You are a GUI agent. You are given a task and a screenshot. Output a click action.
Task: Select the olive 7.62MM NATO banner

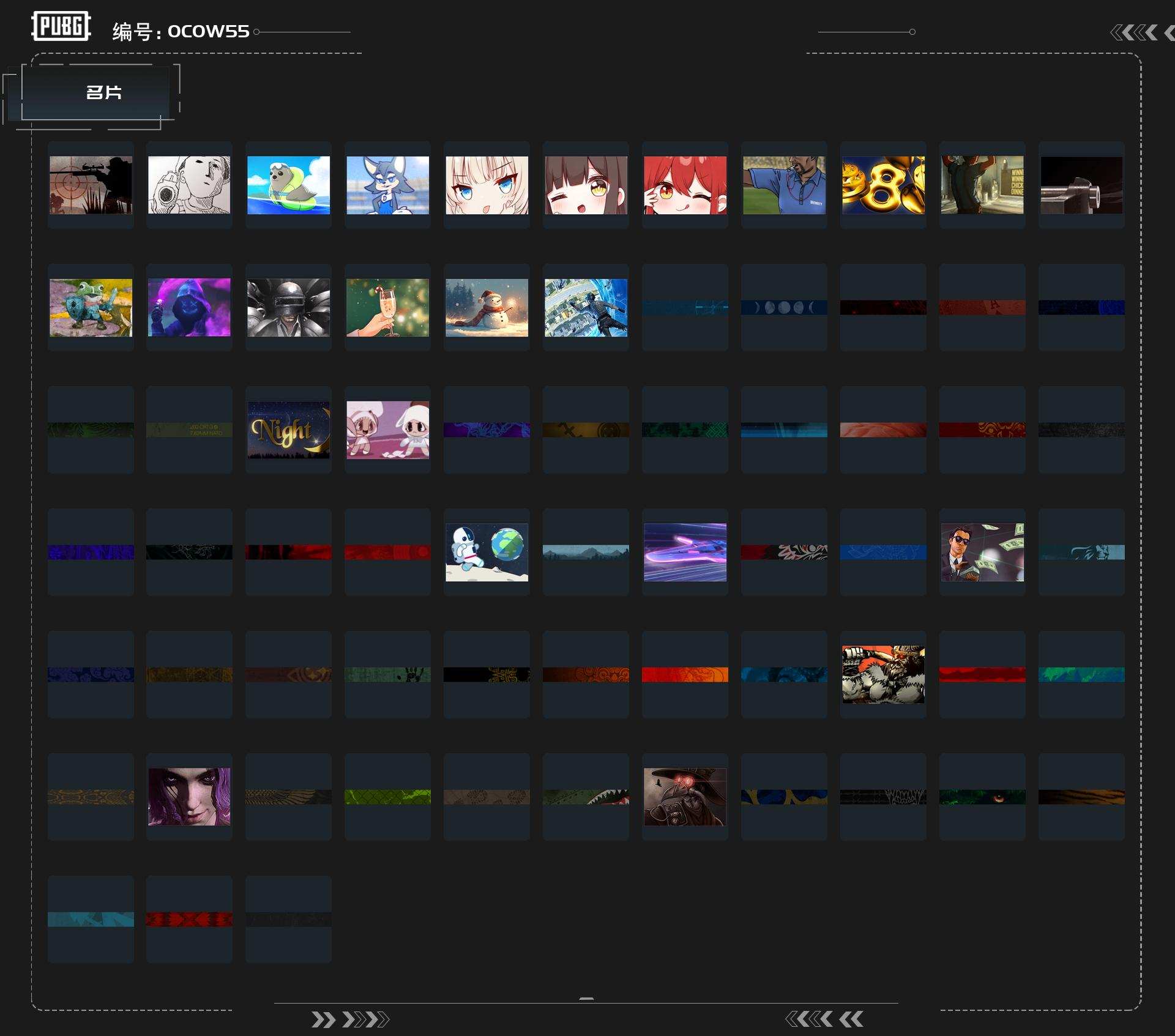(x=189, y=430)
